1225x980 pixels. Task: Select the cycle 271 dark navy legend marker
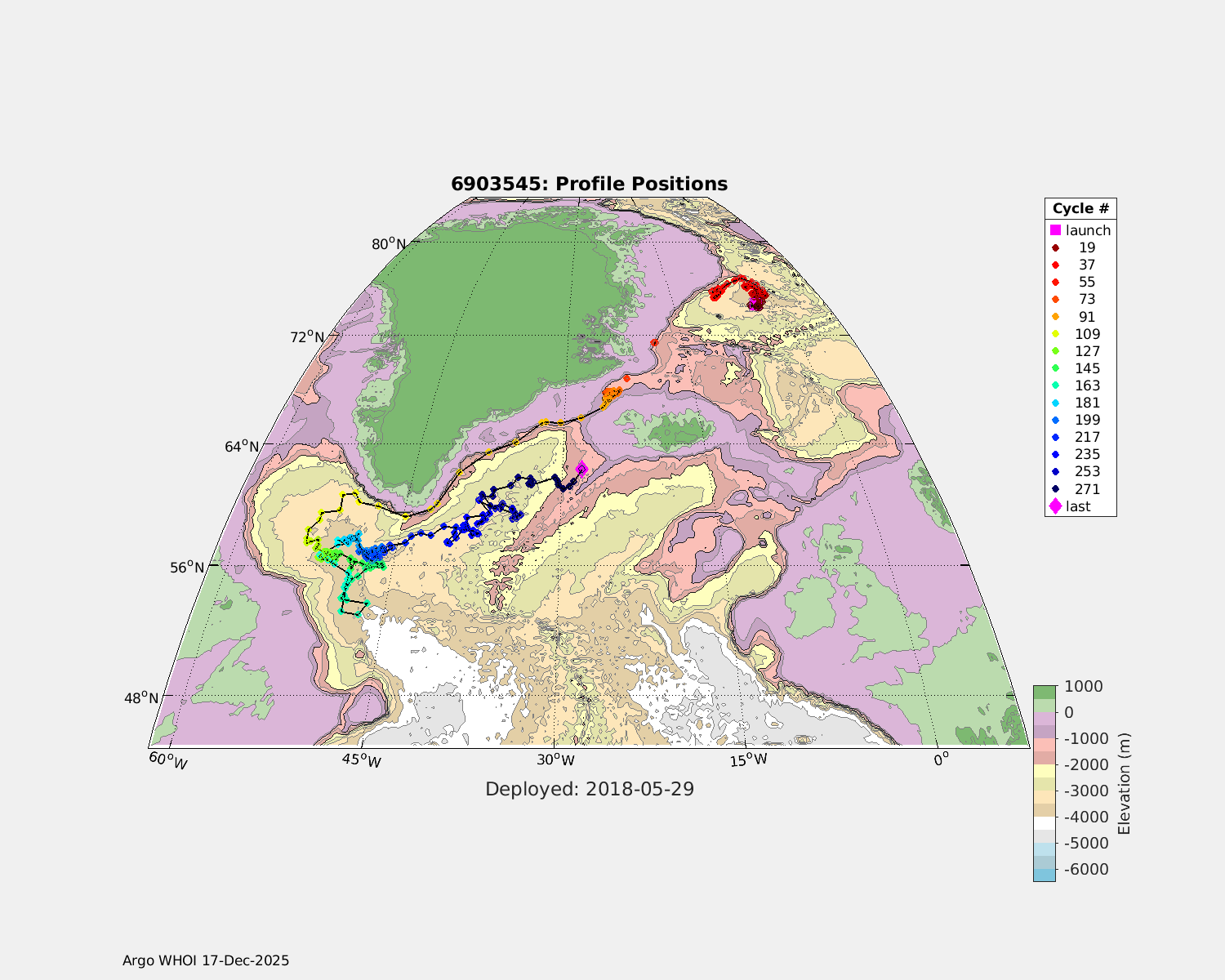coord(1055,489)
